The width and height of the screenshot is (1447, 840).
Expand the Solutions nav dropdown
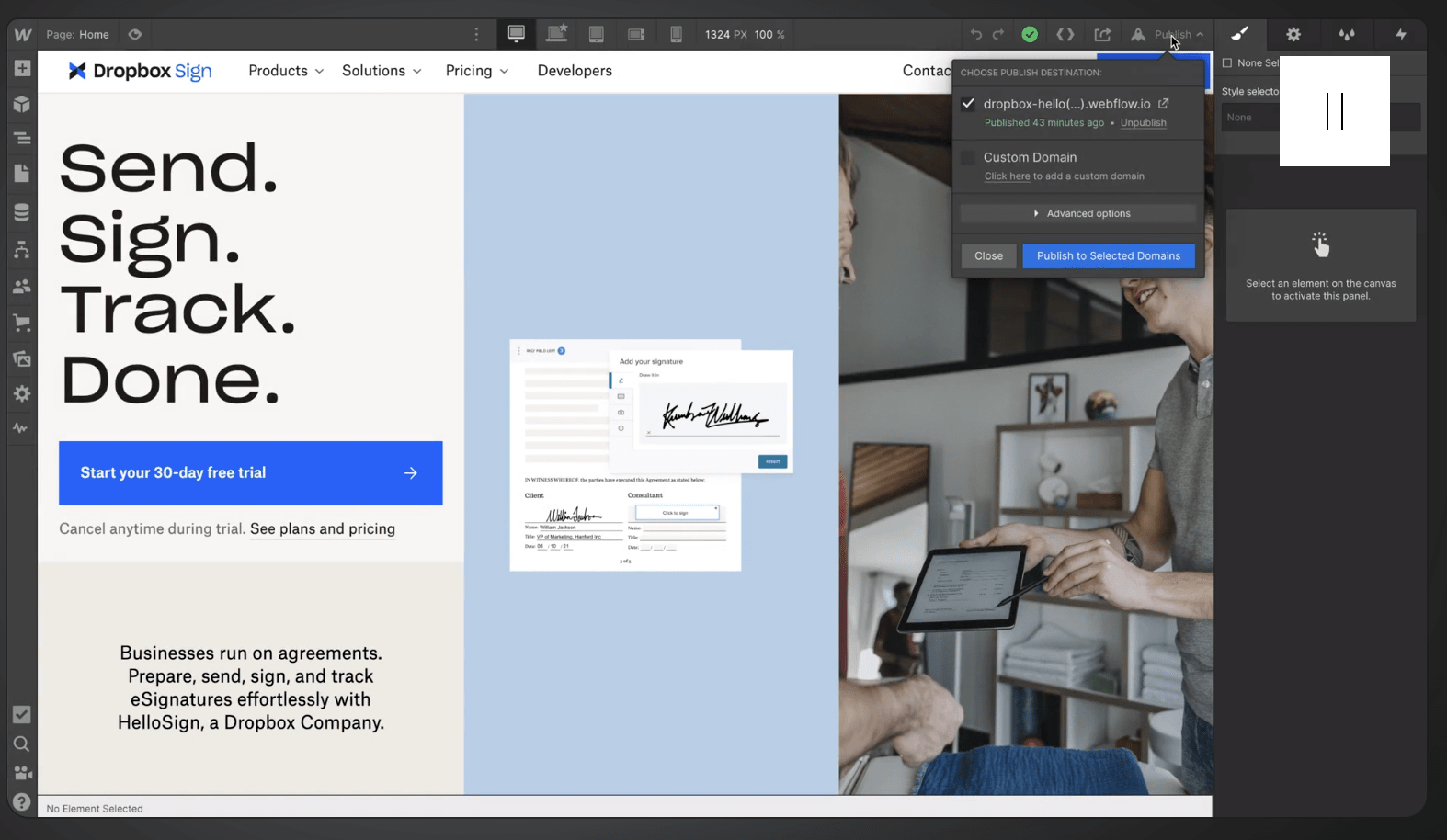pos(382,71)
